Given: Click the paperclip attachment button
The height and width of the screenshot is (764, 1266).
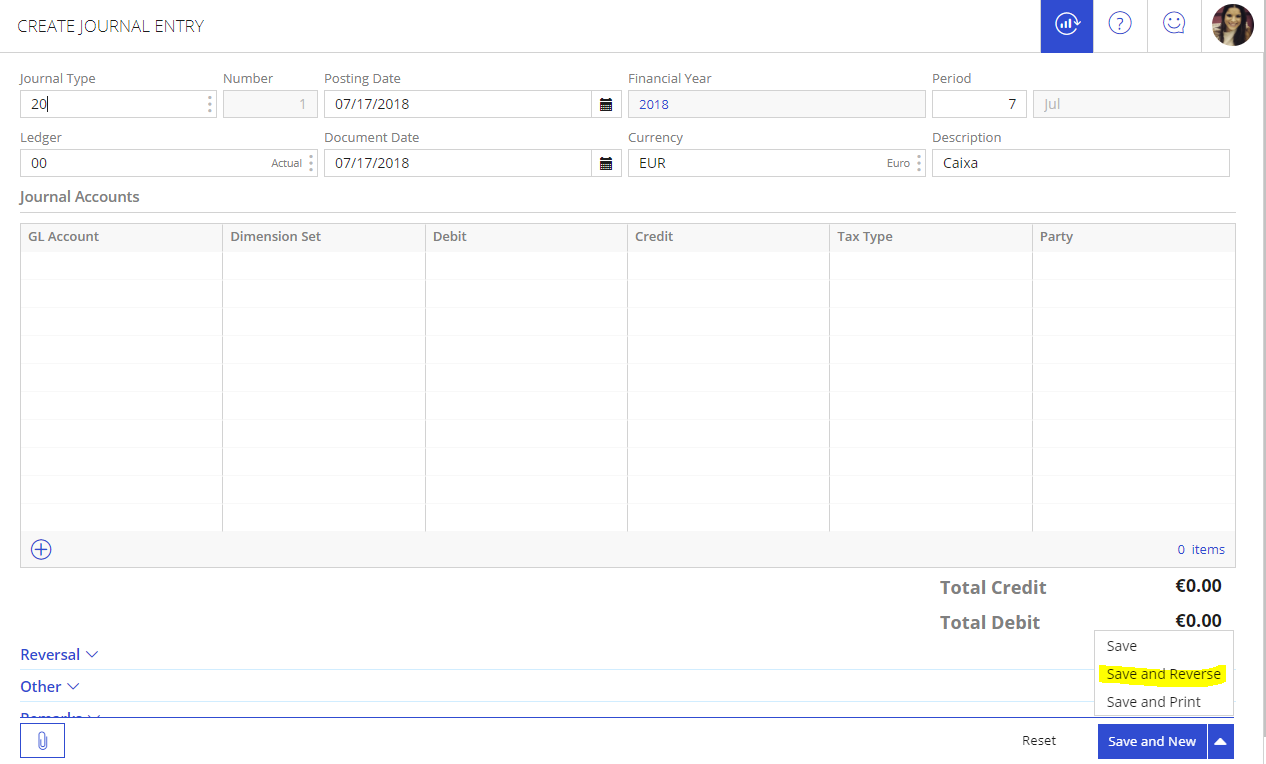Looking at the screenshot, I should (x=42, y=741).
